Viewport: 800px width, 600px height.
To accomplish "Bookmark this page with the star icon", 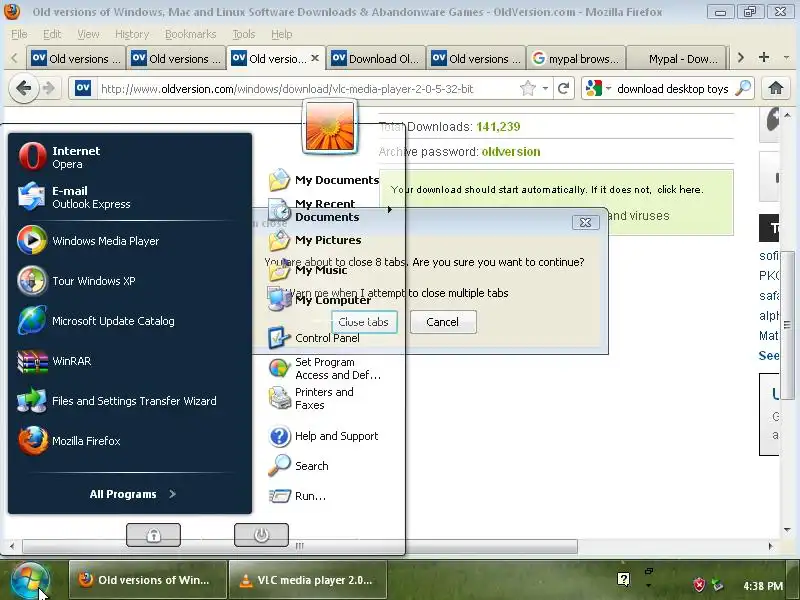I will (528, 89).
